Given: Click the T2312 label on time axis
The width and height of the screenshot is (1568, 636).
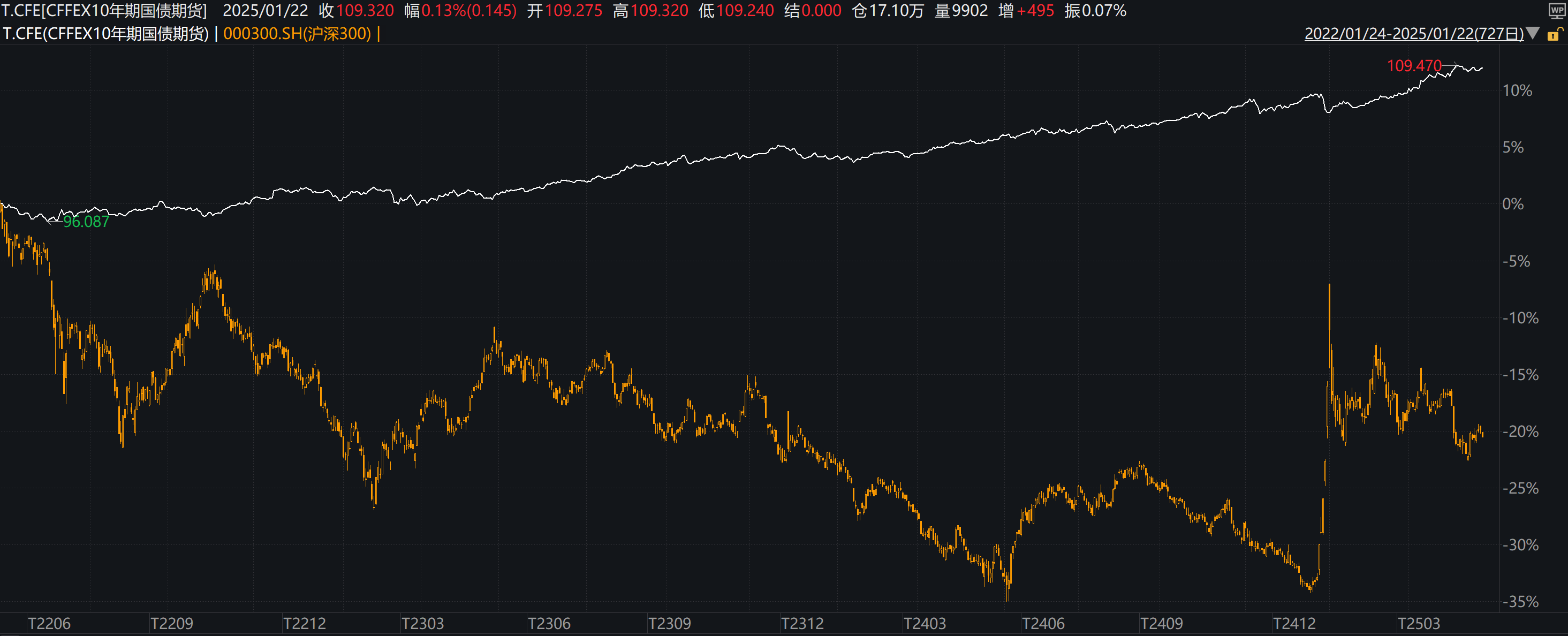Looking at the screenshot, I should 802,623.
